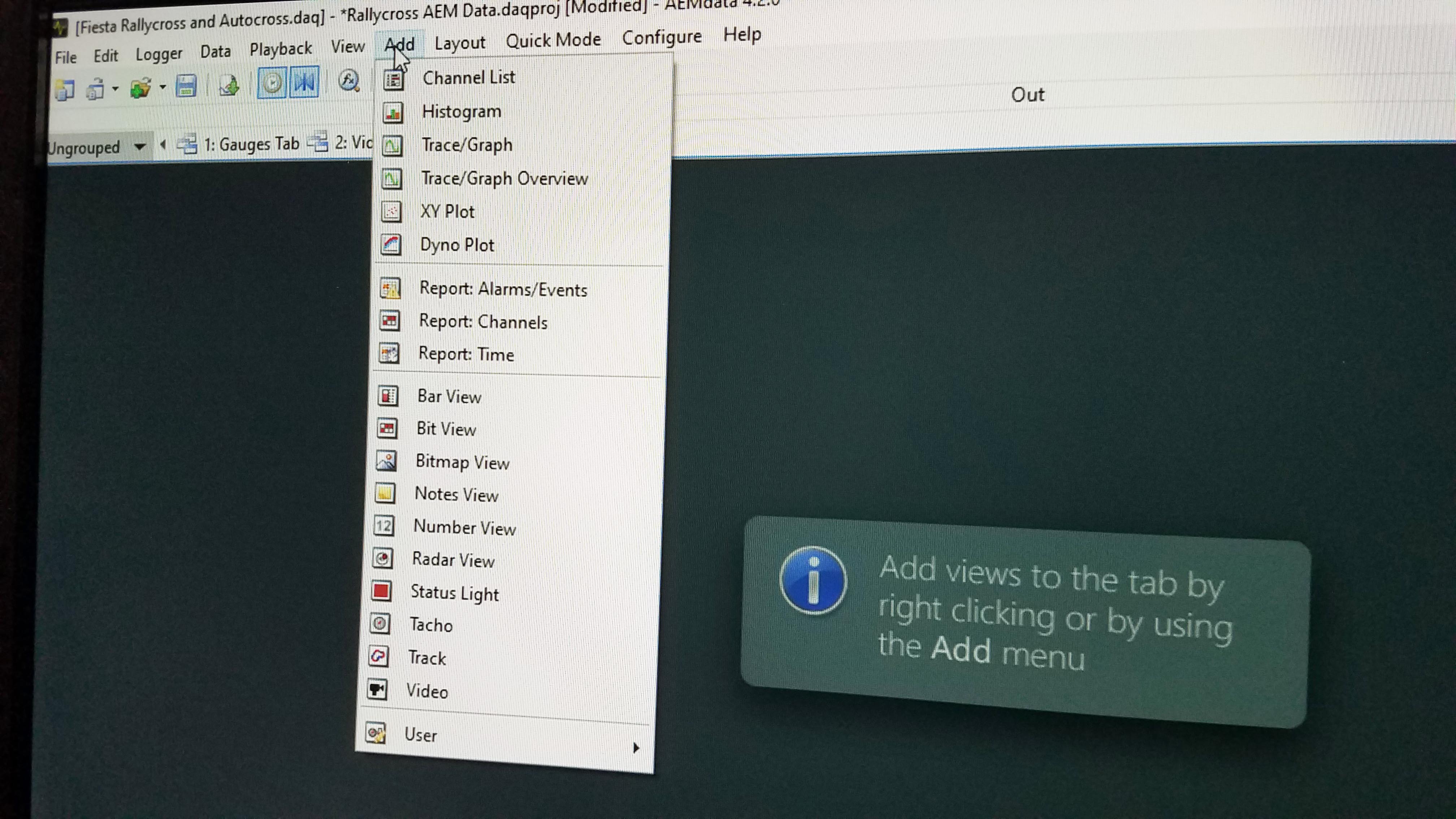1456x819 pixels.
Task: Select Trace/Graph Overview menu label
Action: click(x=505, y=179)
